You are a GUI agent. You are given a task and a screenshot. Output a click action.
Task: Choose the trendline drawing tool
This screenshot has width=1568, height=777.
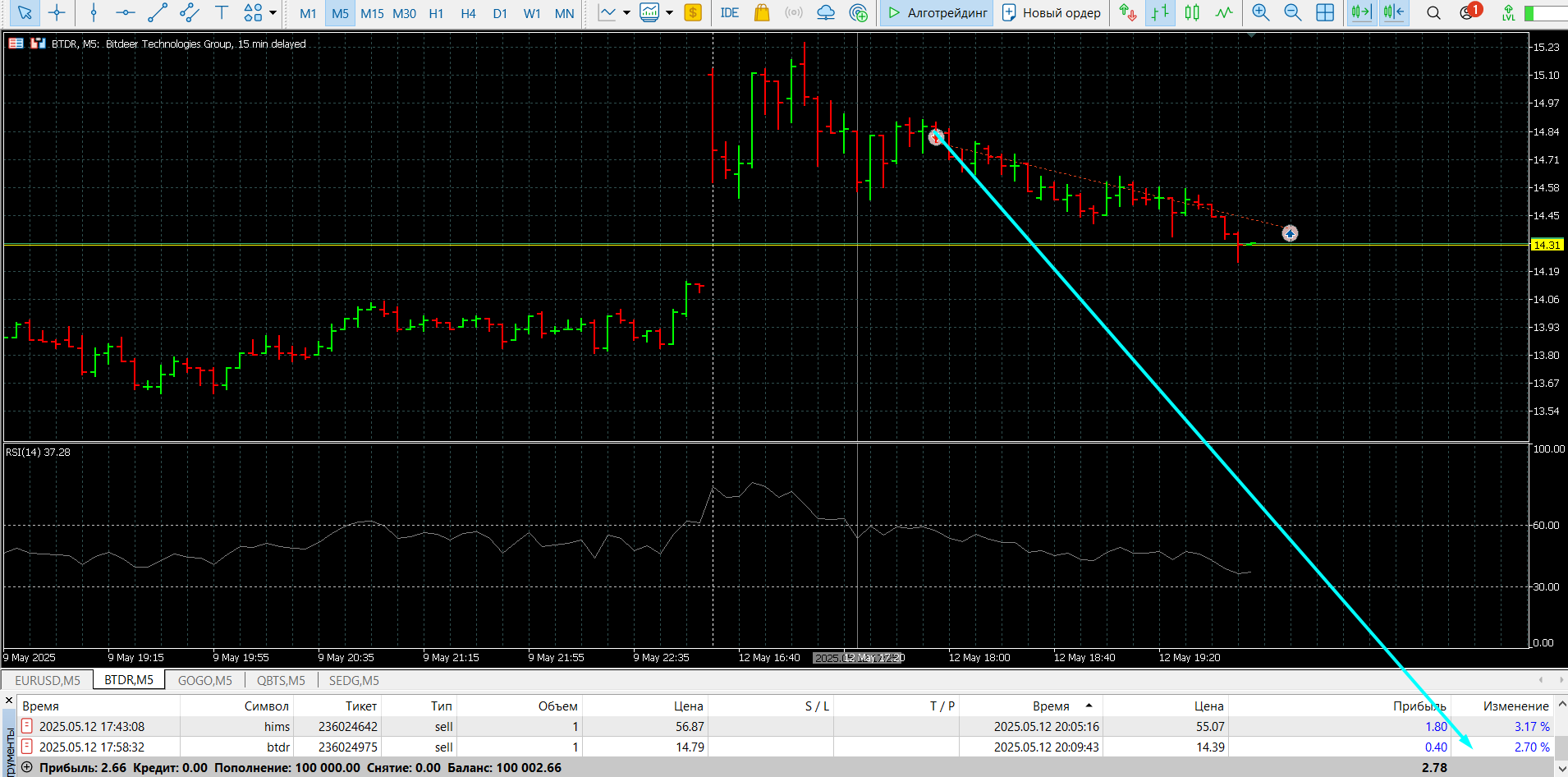tap(157, 12)
